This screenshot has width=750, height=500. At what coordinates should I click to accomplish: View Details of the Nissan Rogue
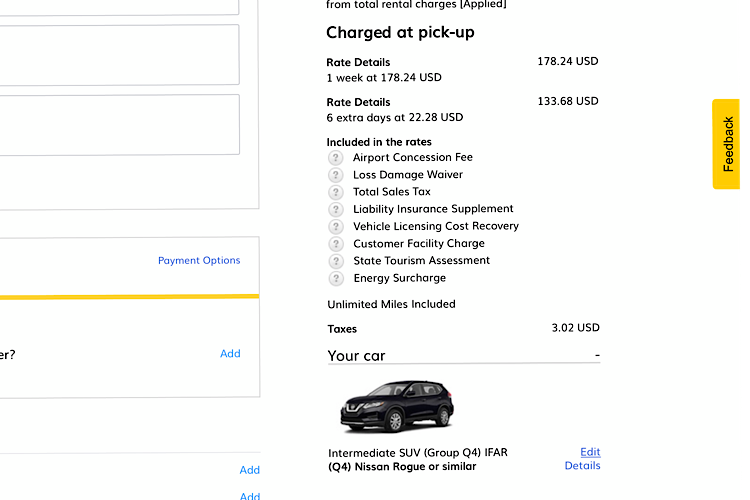(582, 466)
